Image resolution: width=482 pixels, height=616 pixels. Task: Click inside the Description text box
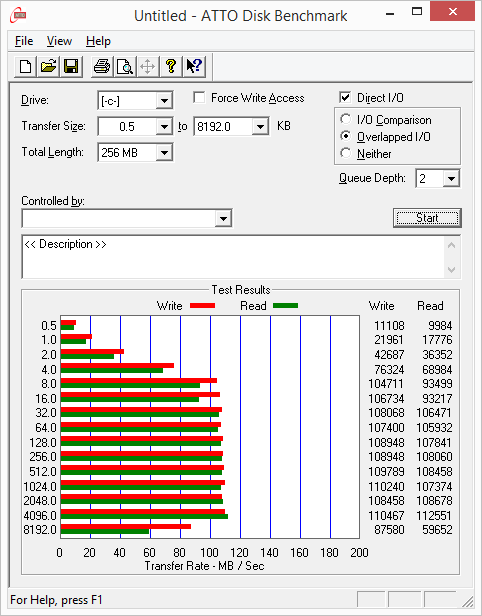click(x=233, y=257)
